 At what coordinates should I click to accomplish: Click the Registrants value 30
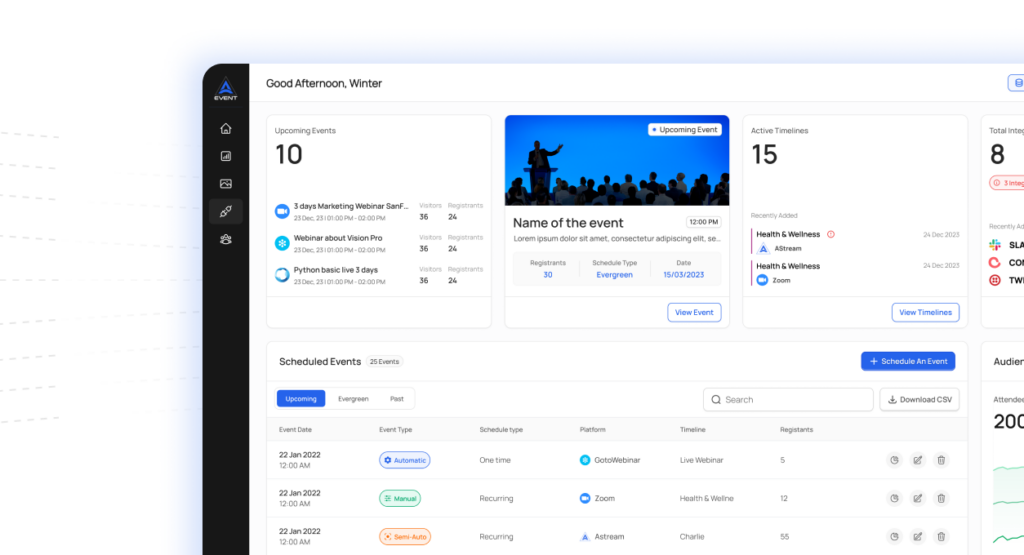pos(547,275)
